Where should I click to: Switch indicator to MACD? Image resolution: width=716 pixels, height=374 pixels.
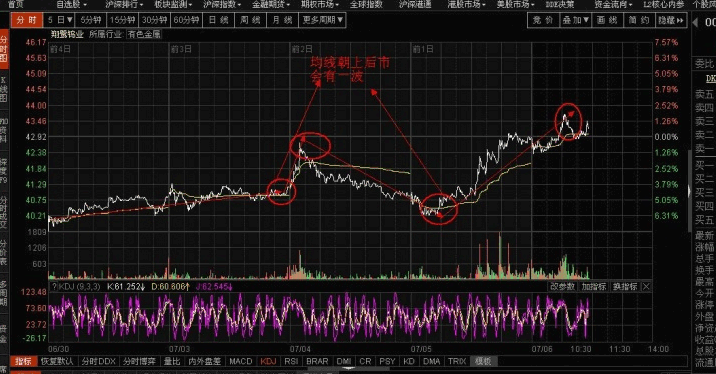tap(241, 361)
